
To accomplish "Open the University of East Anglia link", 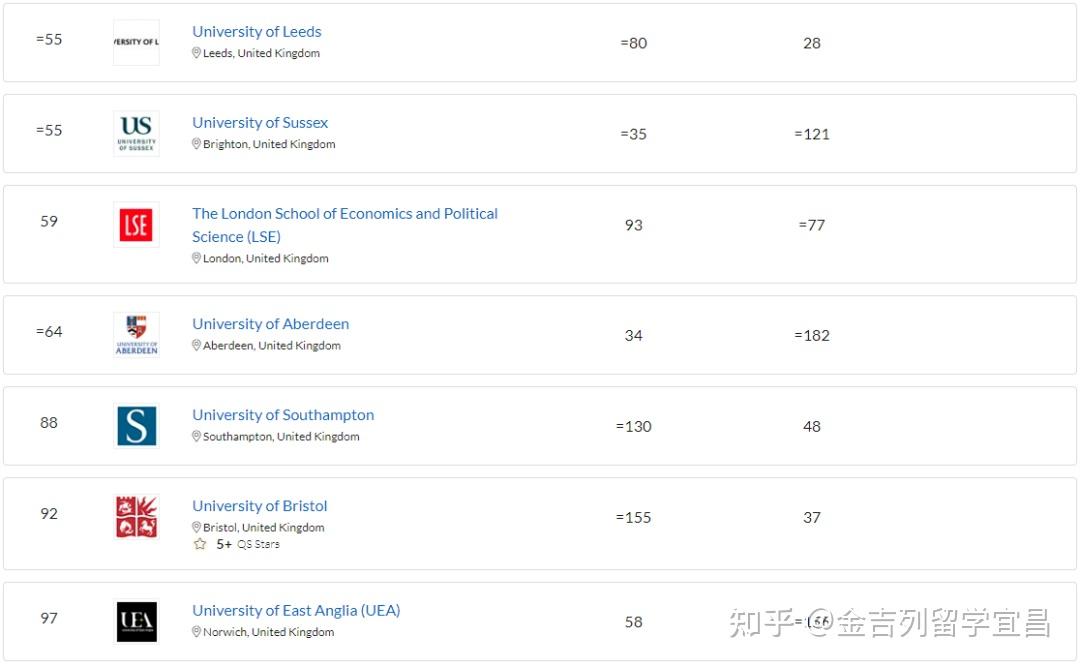I will click(296, 610).
